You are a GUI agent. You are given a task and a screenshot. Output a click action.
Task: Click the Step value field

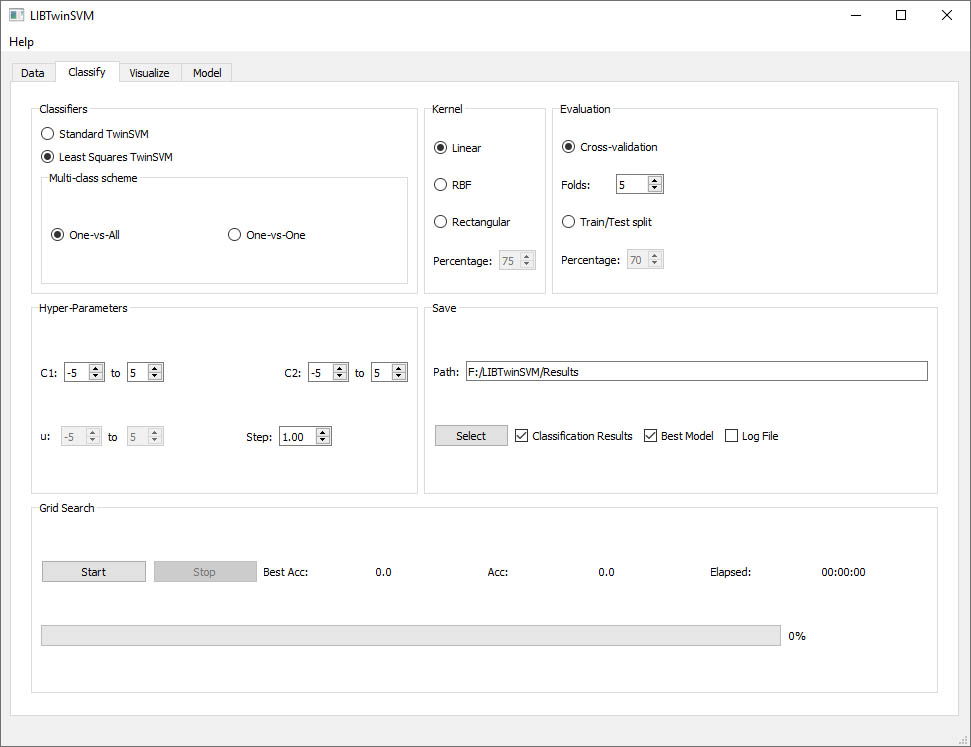point(298,436)
